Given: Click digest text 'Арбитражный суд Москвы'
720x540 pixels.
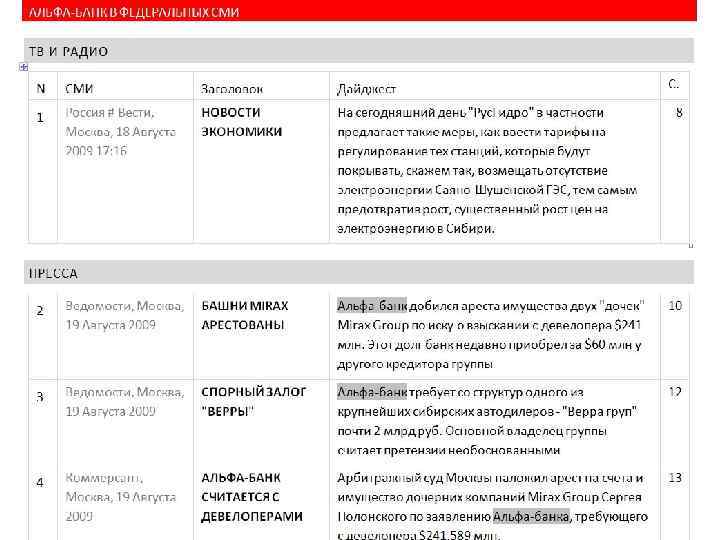Looking at the screenshot, I should (413, 478).
